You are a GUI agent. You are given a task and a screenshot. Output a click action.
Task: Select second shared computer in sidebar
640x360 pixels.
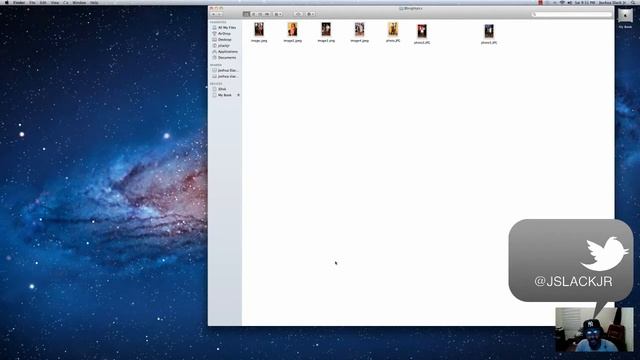[x=225, y=76]
